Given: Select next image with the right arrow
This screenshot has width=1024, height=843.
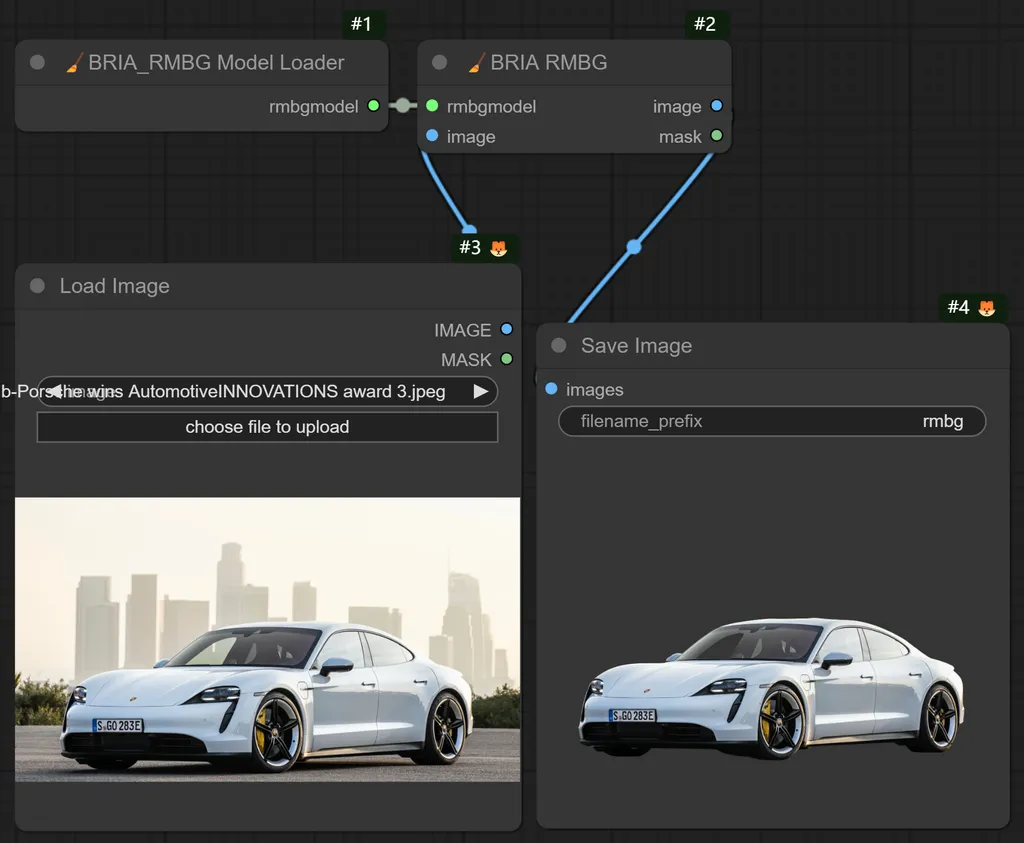Looking at the screenshot, I should pyautogui.click(x=481, y=391).
